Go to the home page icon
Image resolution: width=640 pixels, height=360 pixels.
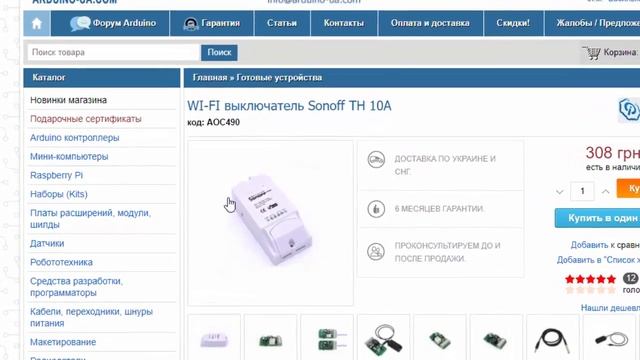[x=37, y=23]
